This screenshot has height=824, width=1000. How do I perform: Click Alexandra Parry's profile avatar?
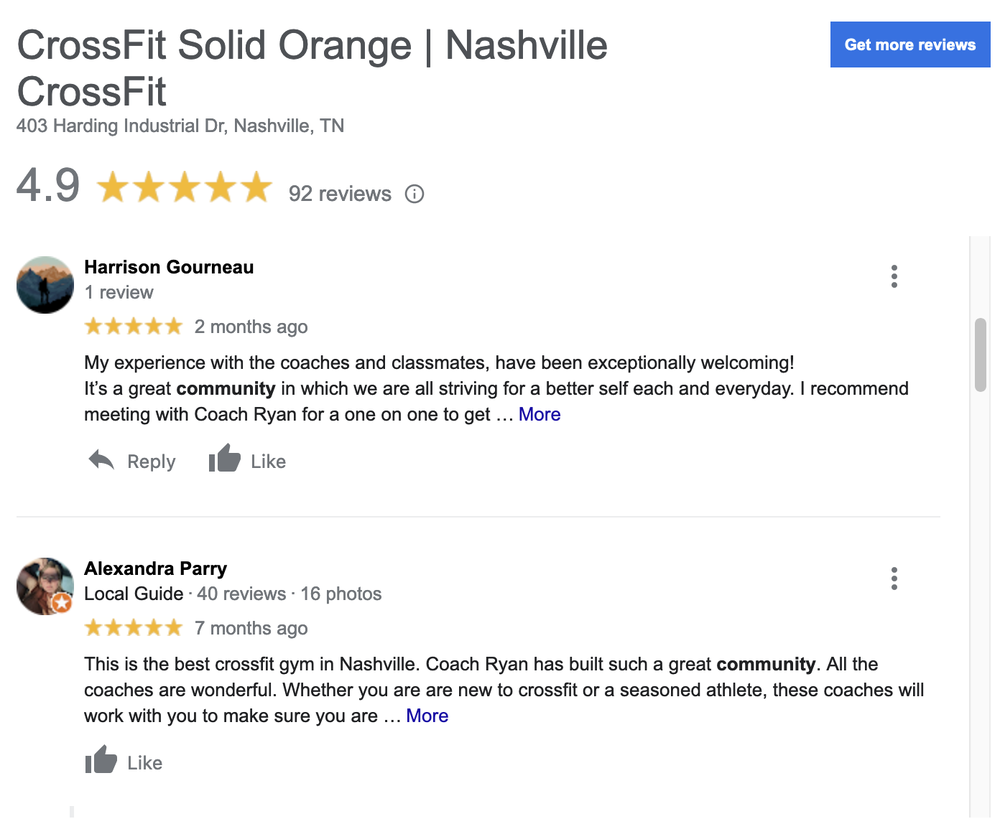[x=45, y=586]
